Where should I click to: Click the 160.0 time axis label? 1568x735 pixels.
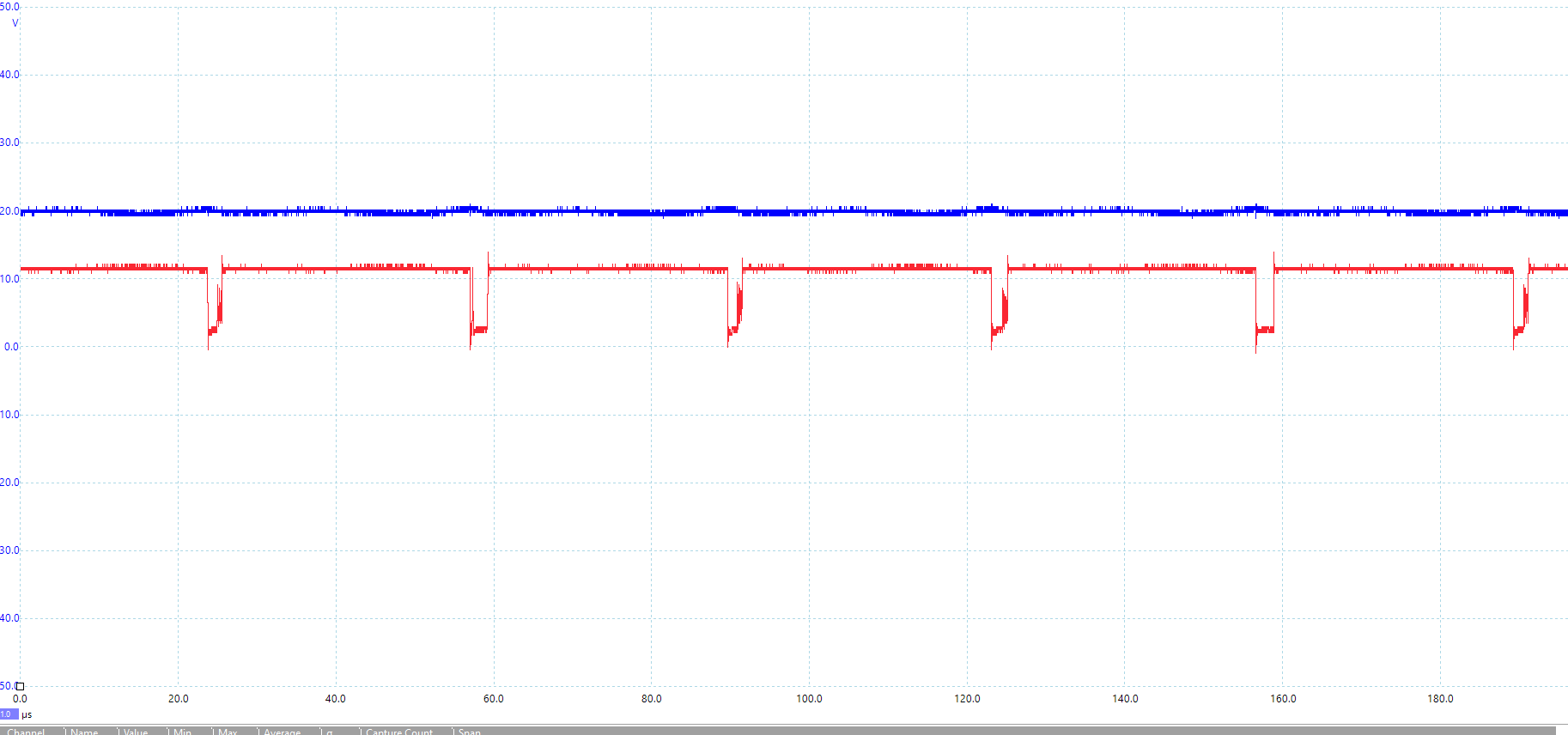[1283, 699]
